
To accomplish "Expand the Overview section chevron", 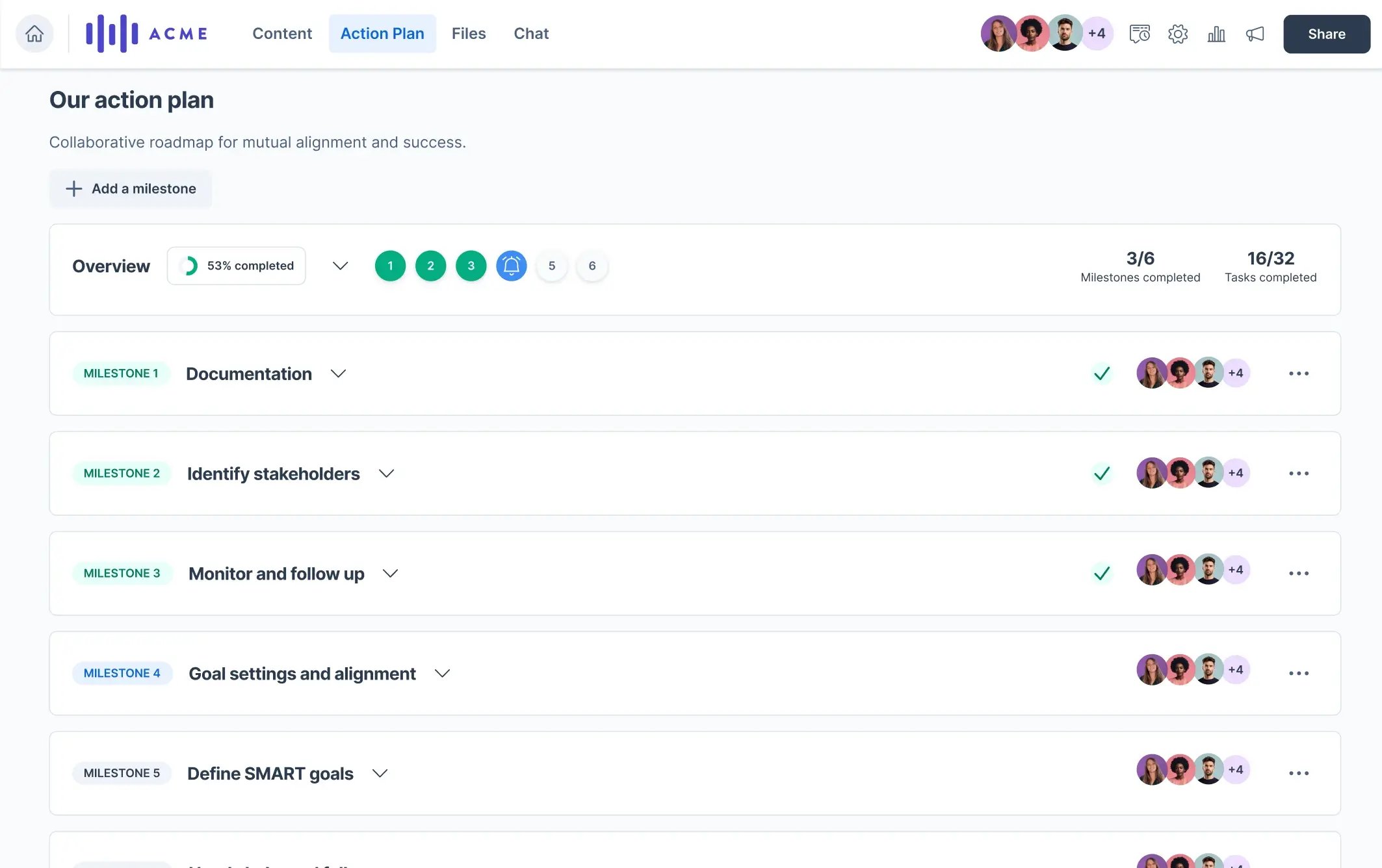I will coord(340,266).
